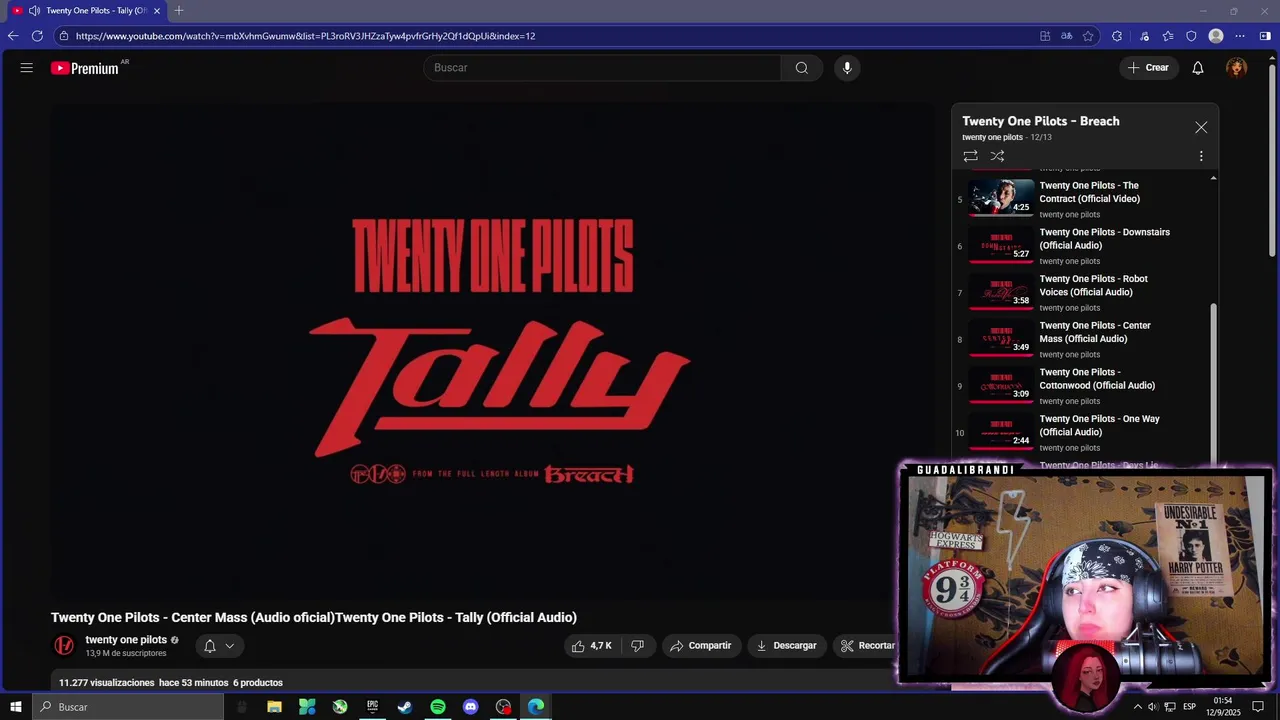Dislike the video
The image size is (1280, 720).
[637, 646]
